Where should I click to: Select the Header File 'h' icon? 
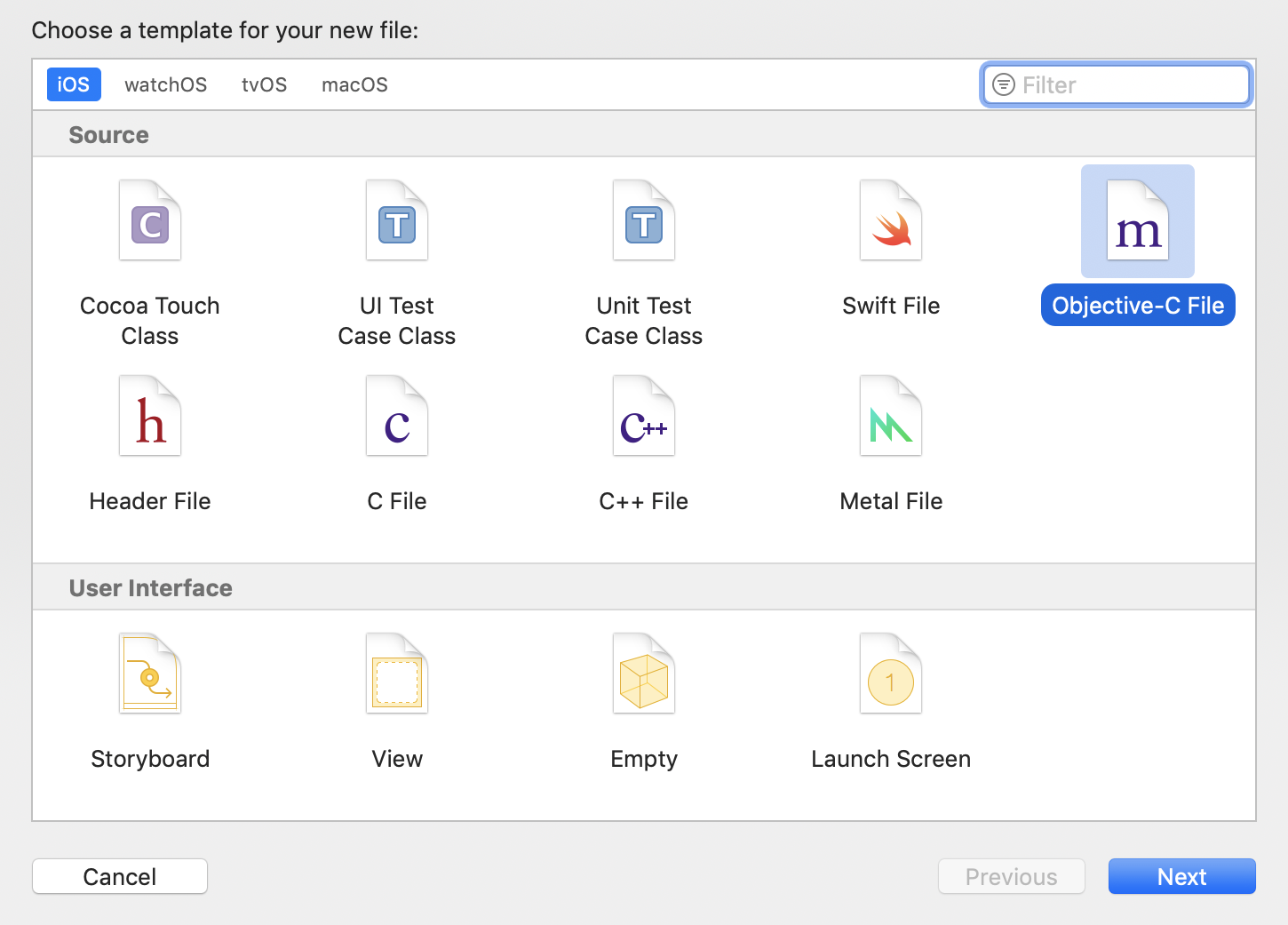point(150,416)
